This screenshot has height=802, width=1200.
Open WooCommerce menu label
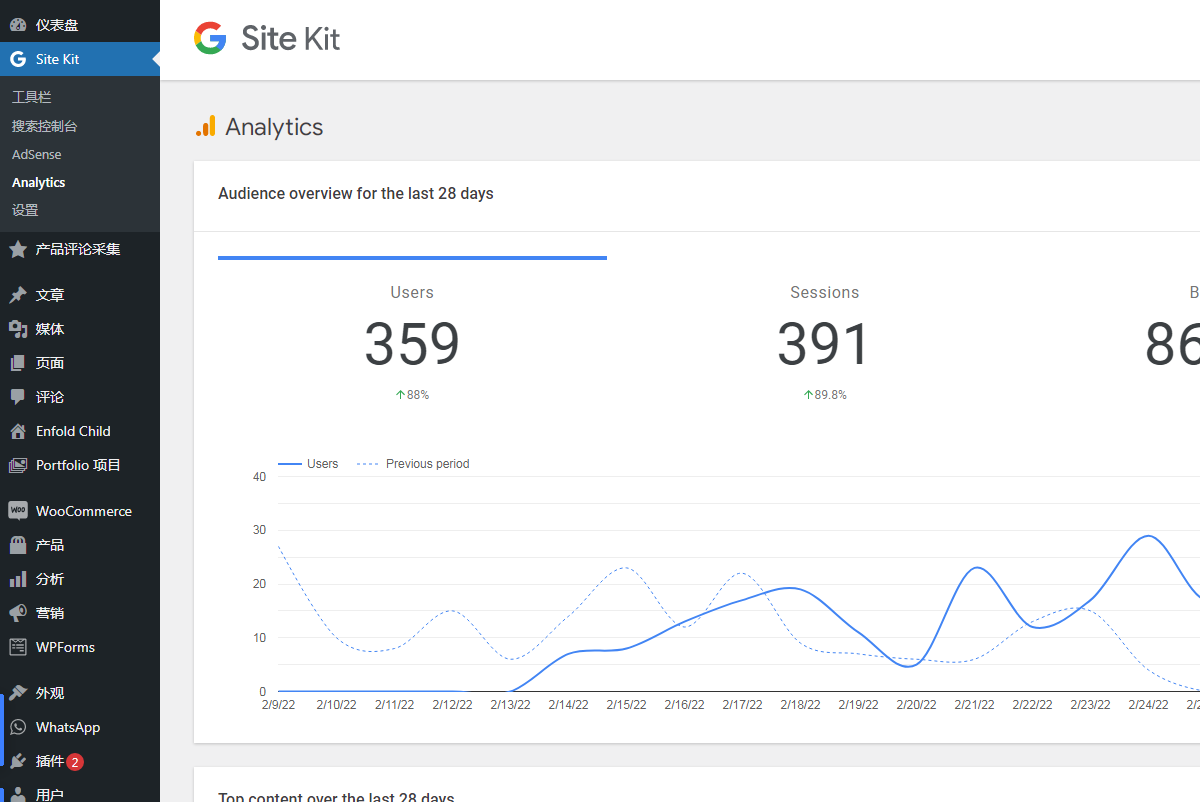click(x=84, y=511)
